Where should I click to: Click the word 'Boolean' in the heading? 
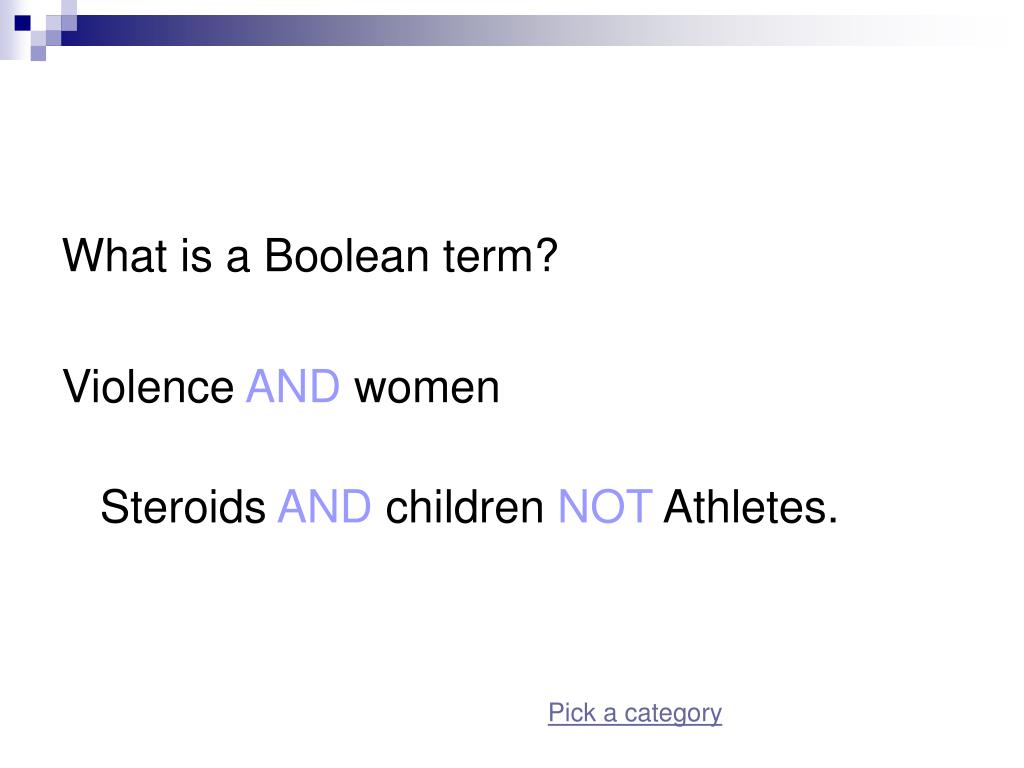tap(346, 255)
